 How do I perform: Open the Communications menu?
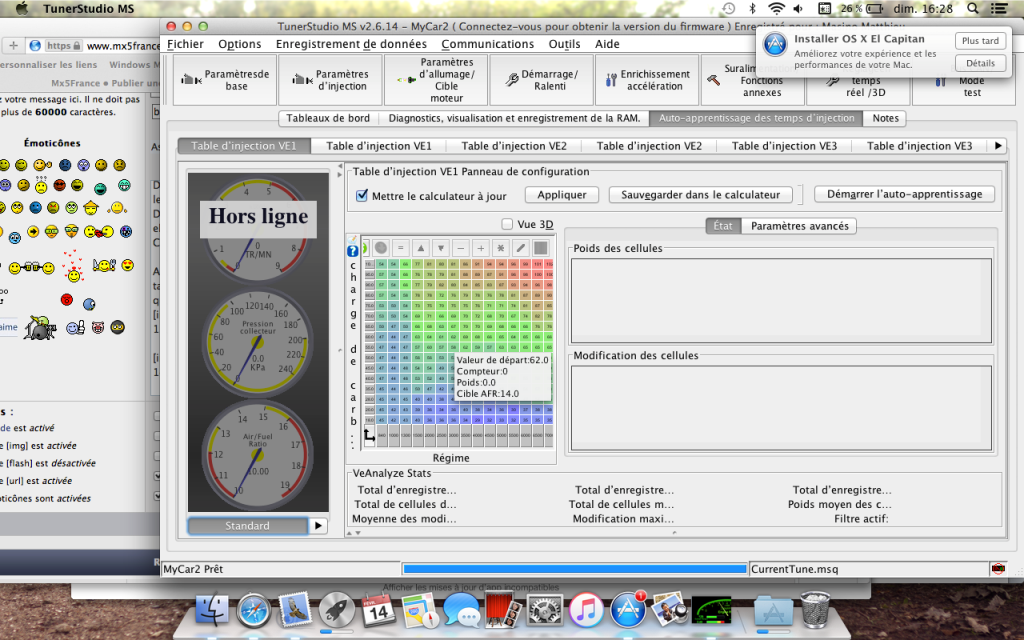tap(488, 44)
